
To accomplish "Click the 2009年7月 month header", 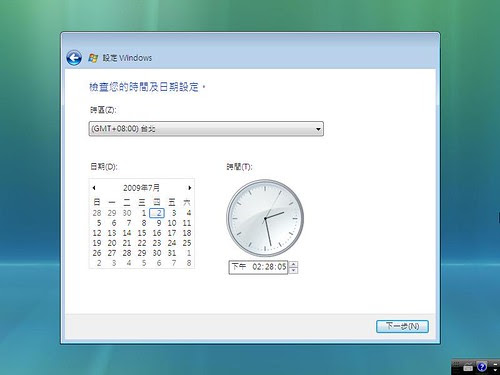I will coord(141,188).
